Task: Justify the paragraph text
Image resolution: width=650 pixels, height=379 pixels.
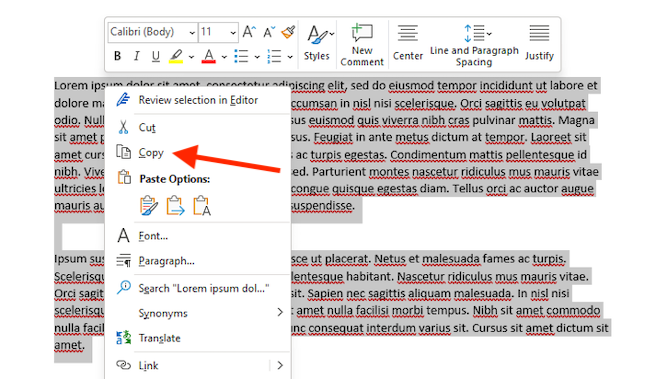Action: tap(539, 43)
